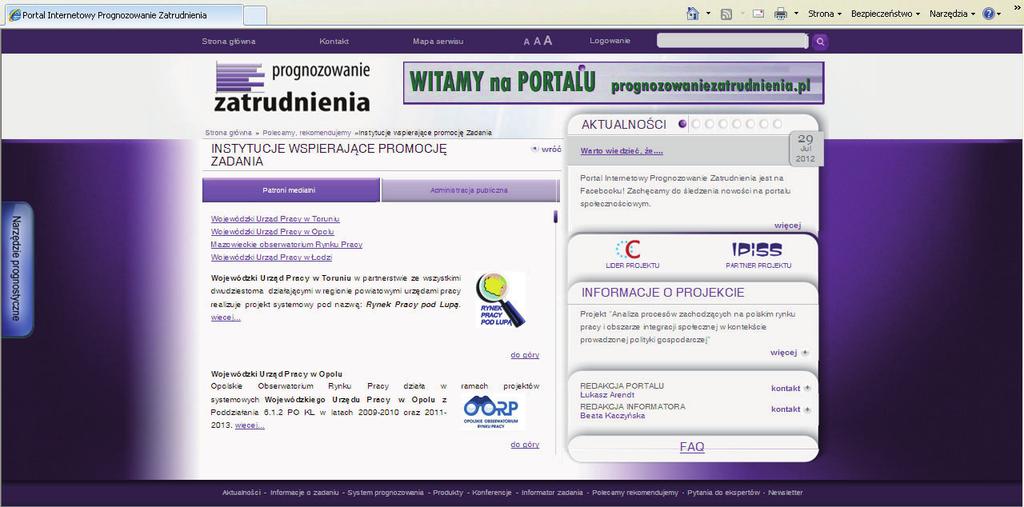Open Mazowieckie obserwatorium Rynku Pracy link
1024x507 pixels.
[287, 244]
